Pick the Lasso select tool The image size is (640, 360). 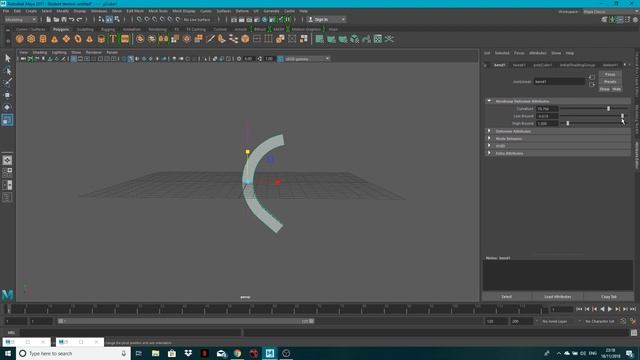(x=7, y=71)
